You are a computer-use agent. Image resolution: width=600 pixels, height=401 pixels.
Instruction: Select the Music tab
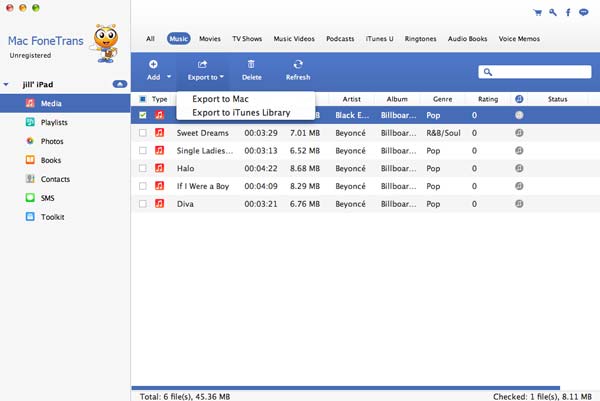click(x=178, y=39)
